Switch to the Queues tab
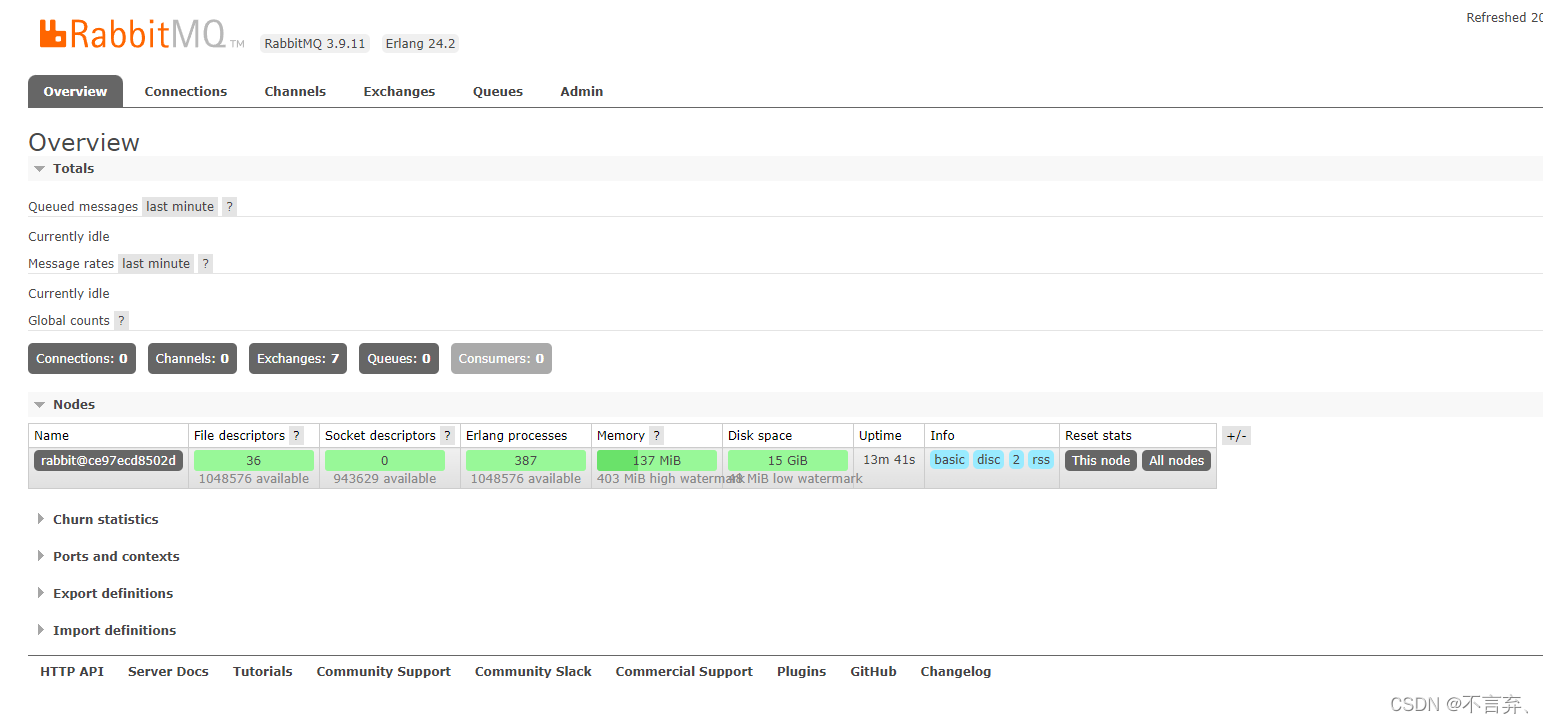 (498, 91)
